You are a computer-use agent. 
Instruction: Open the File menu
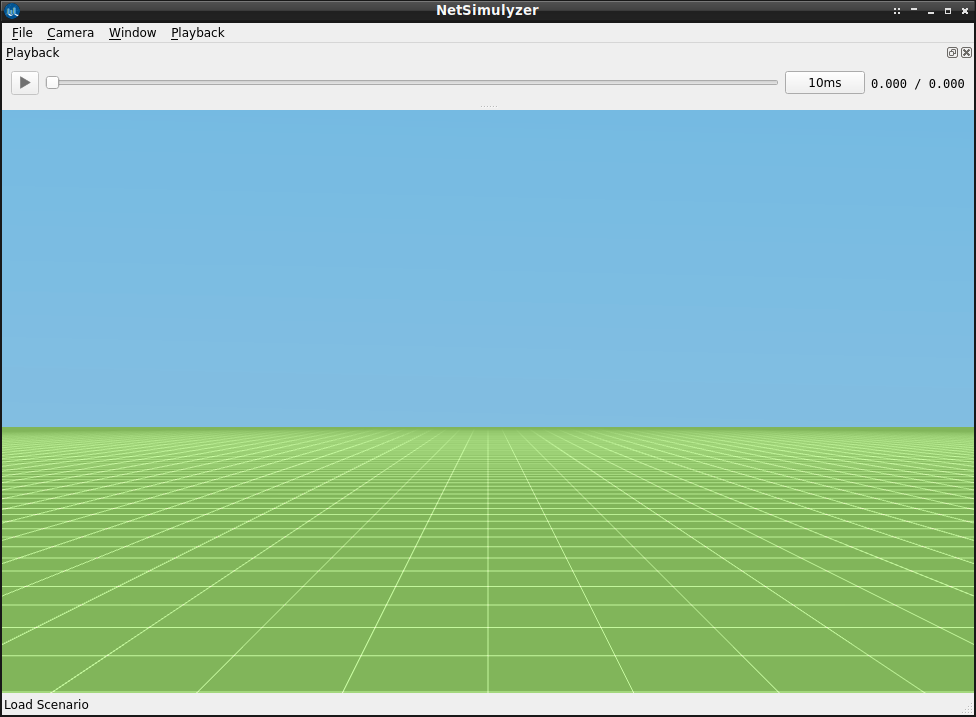click(x=22, y=32)
